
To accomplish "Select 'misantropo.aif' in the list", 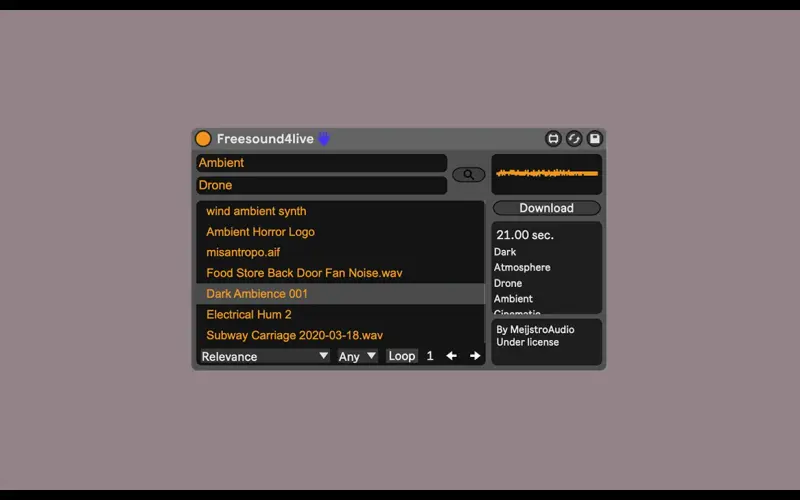I will [x=340, y=252].
